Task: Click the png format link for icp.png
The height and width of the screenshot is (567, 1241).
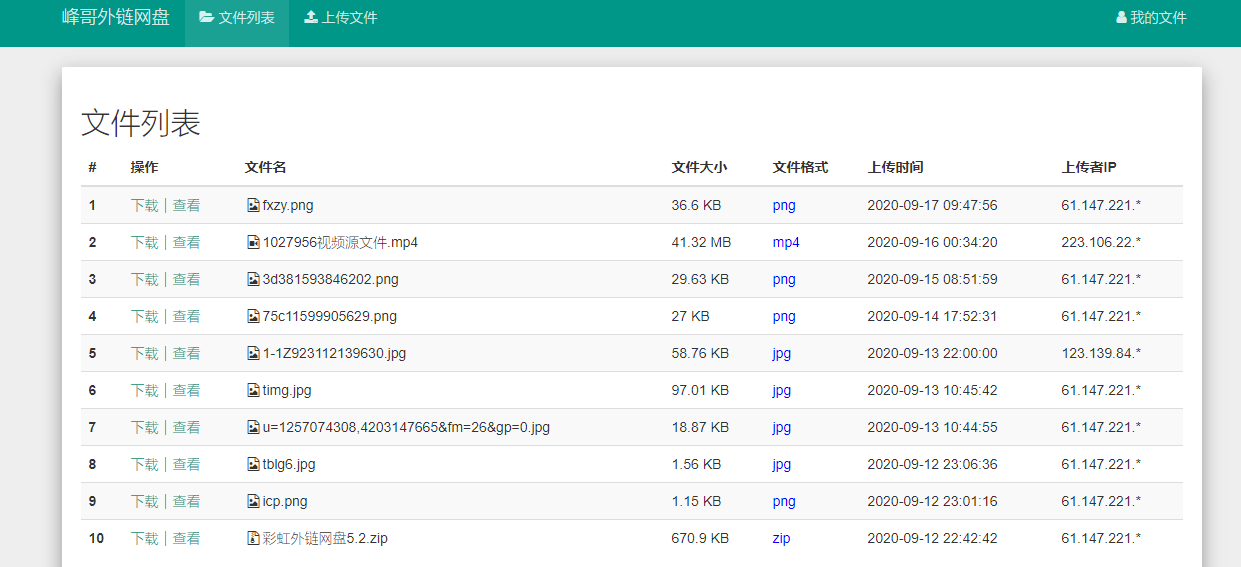Action: [x=784, y=501]
